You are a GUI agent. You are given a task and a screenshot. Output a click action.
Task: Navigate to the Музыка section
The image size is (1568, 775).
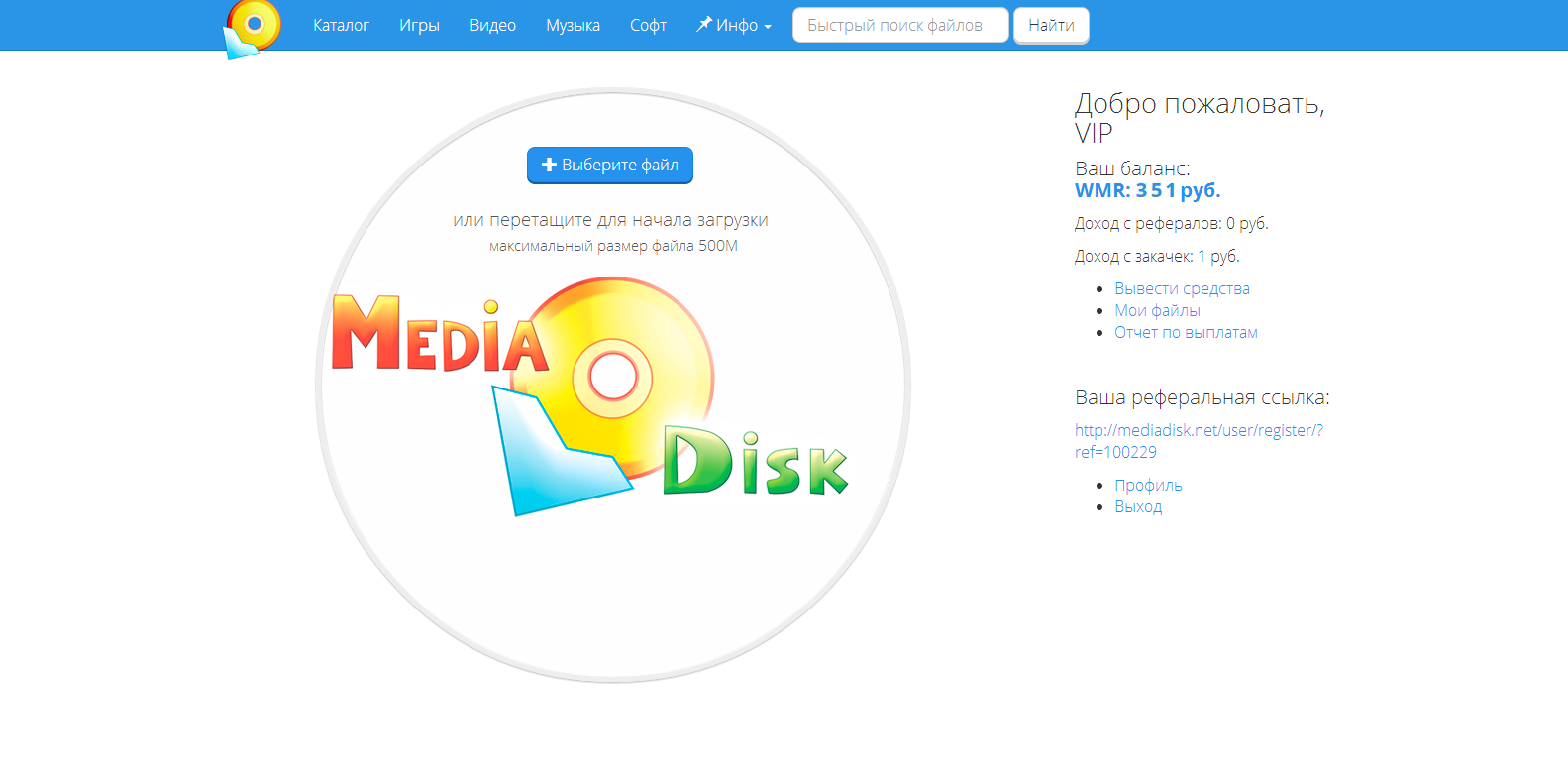573,25
